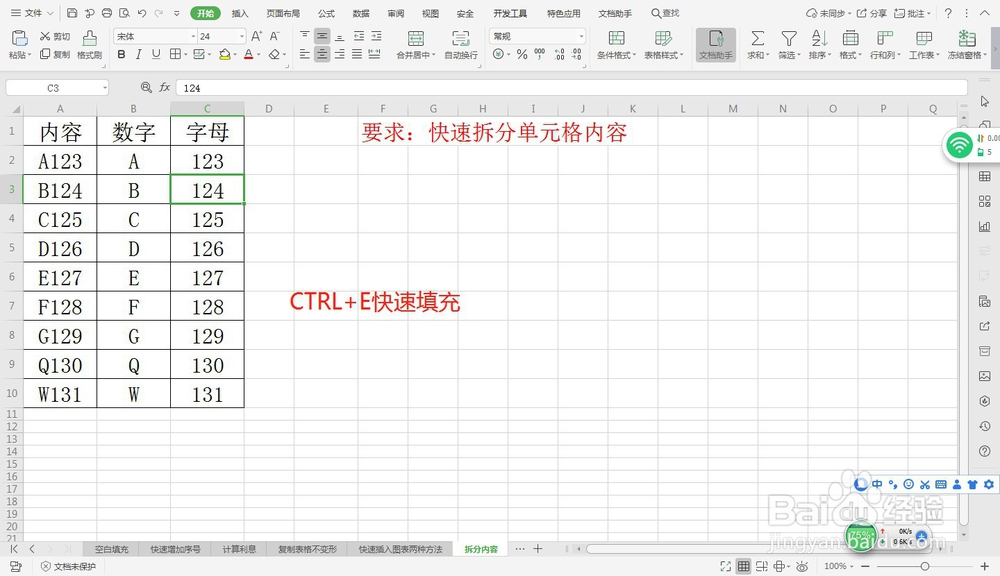Click full screen icon in status bar
Screen dimensions: 1000x576
[x=725, y=566]
